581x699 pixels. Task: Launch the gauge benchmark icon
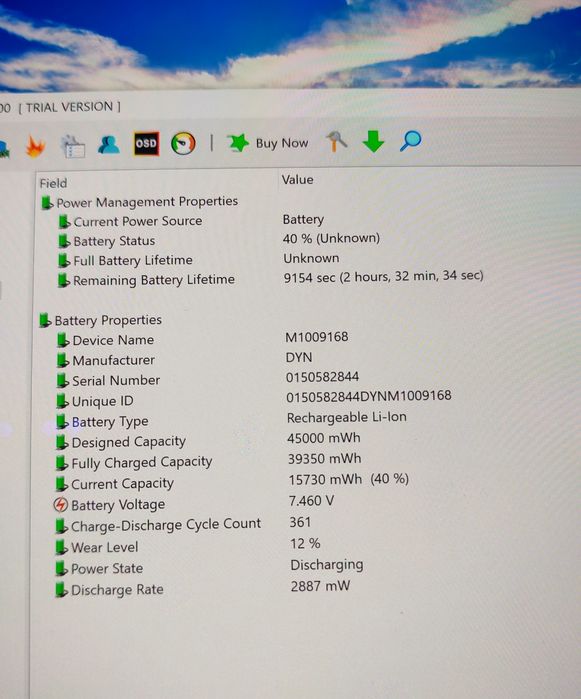183,144
